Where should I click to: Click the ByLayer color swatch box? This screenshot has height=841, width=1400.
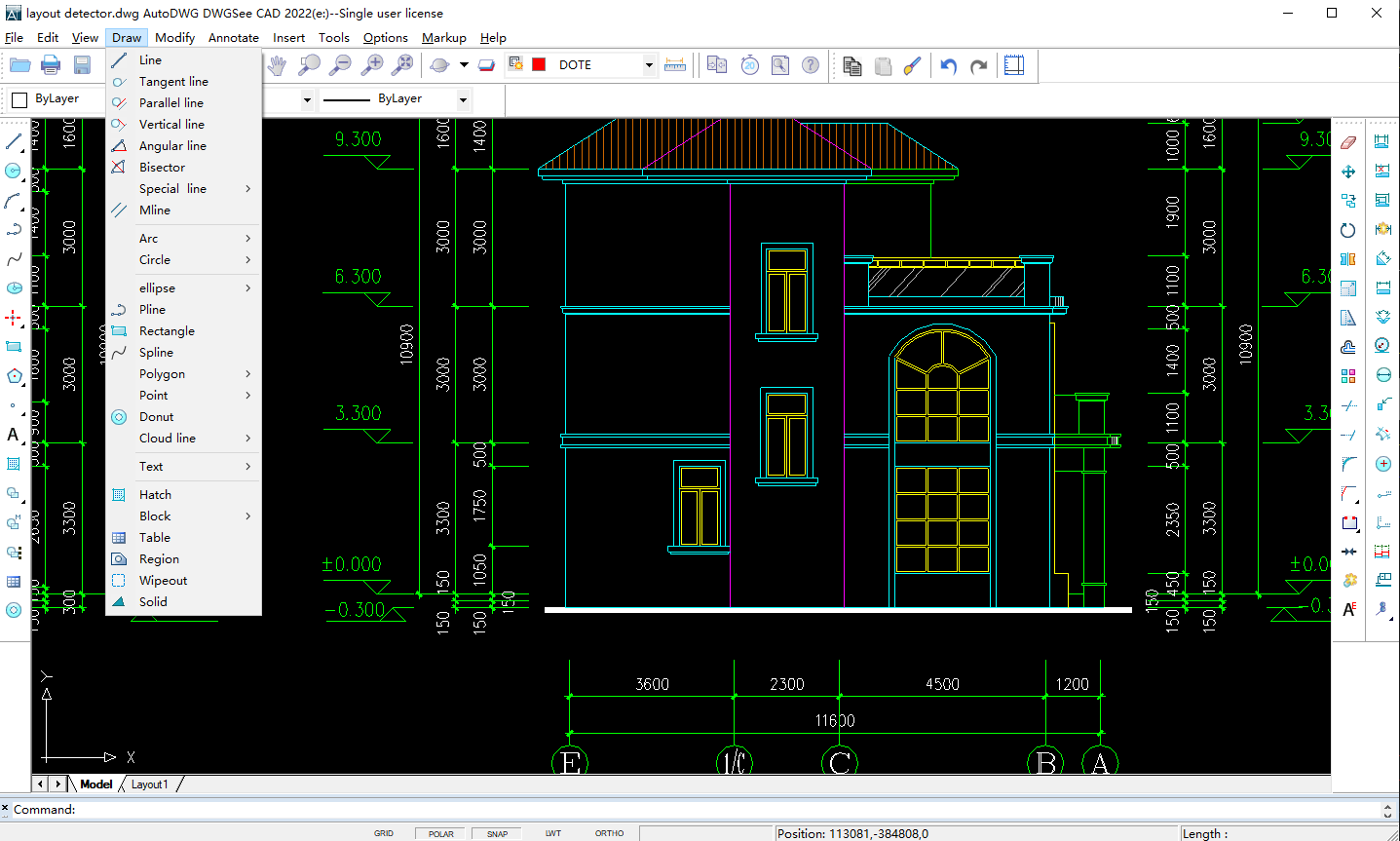tap(19, 99)
